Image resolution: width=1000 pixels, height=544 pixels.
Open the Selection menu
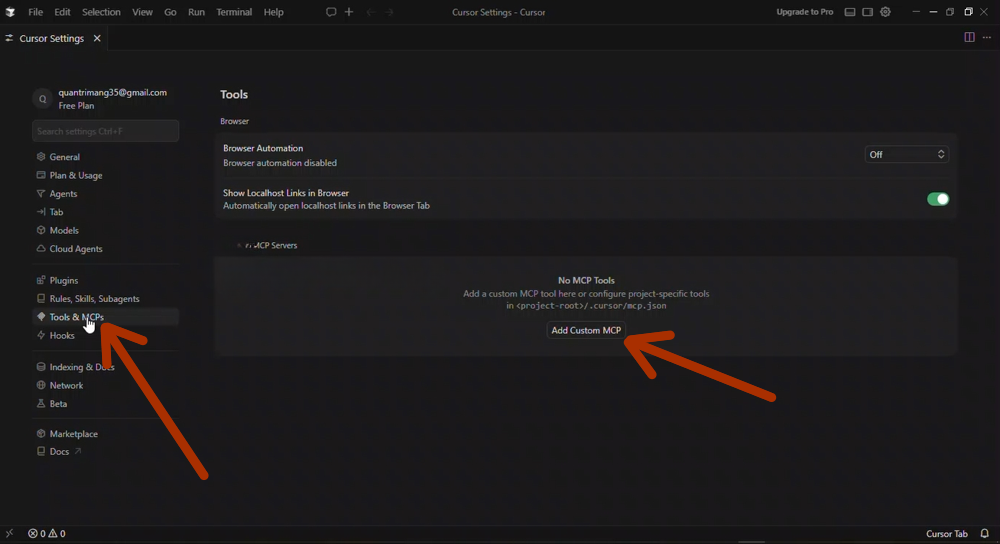click(x=101, y=12)
